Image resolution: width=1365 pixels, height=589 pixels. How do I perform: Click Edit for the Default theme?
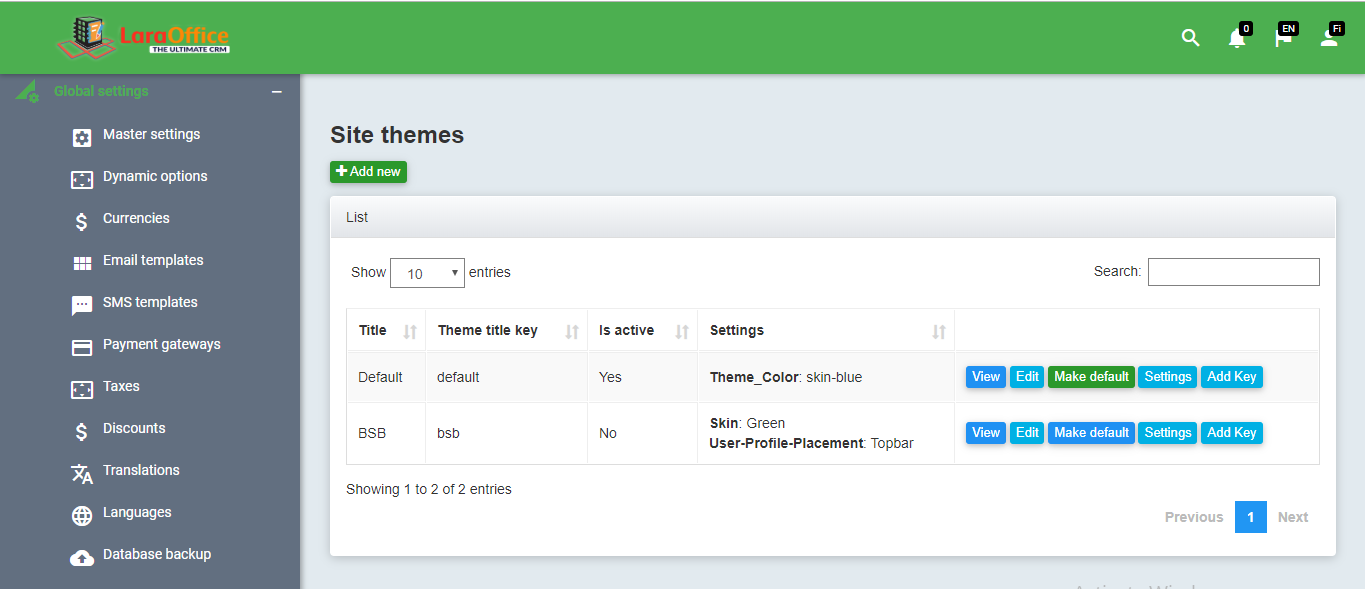click(1027, 377)
